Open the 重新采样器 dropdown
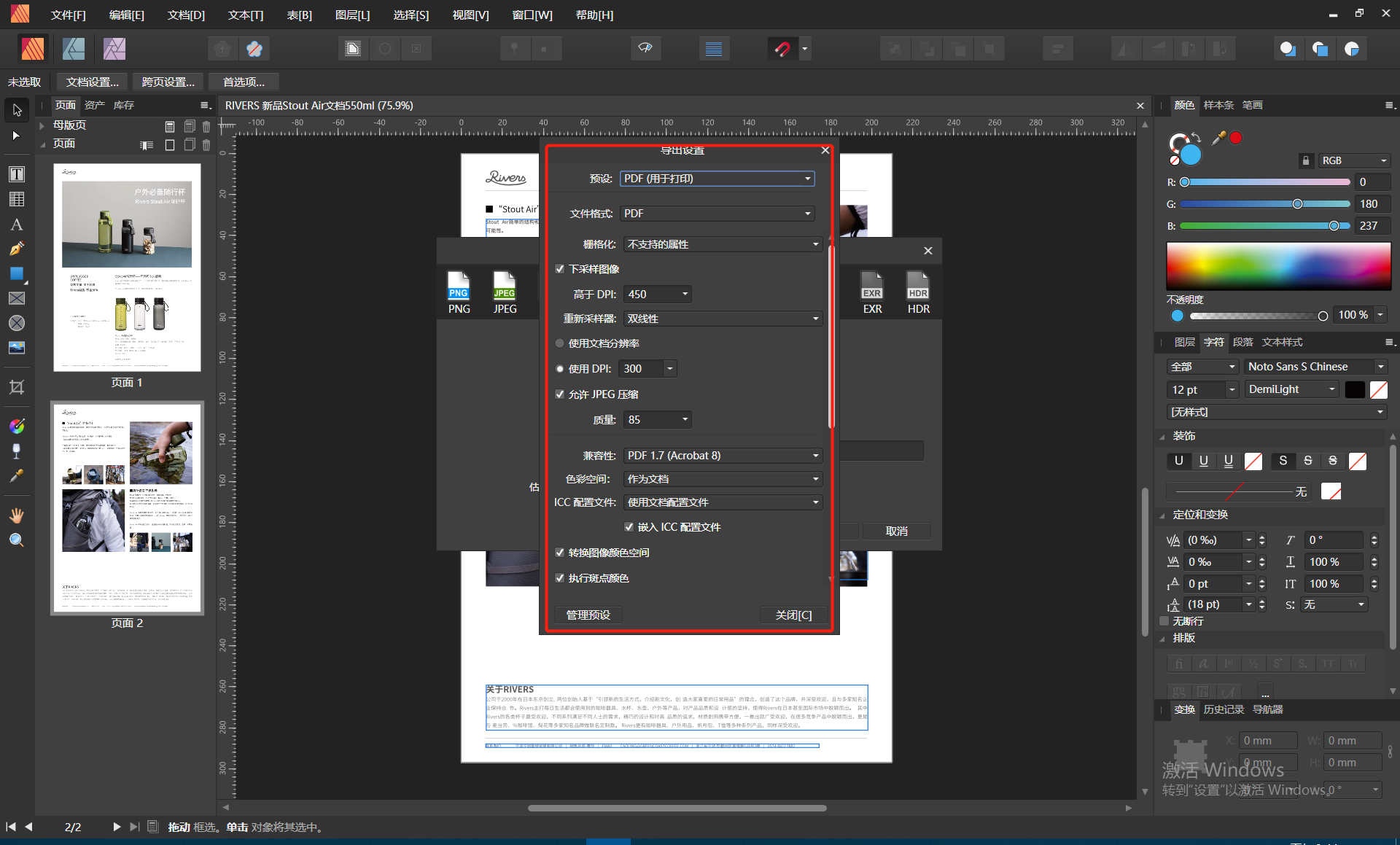The width and height of the screenshot is (1400, 845). [x=723, y=319]
